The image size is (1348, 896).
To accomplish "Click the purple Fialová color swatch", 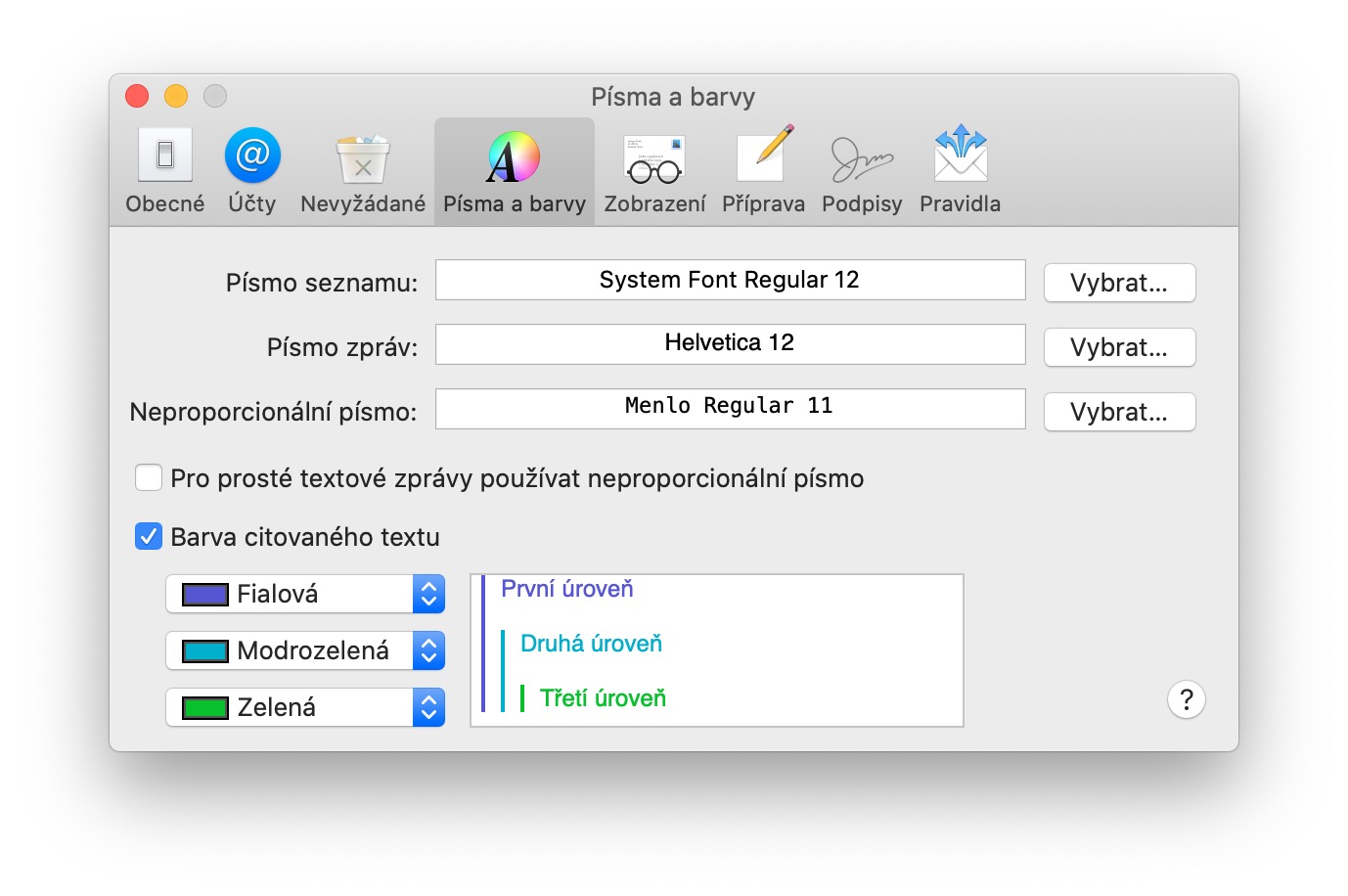I will [x=205, y=594].
